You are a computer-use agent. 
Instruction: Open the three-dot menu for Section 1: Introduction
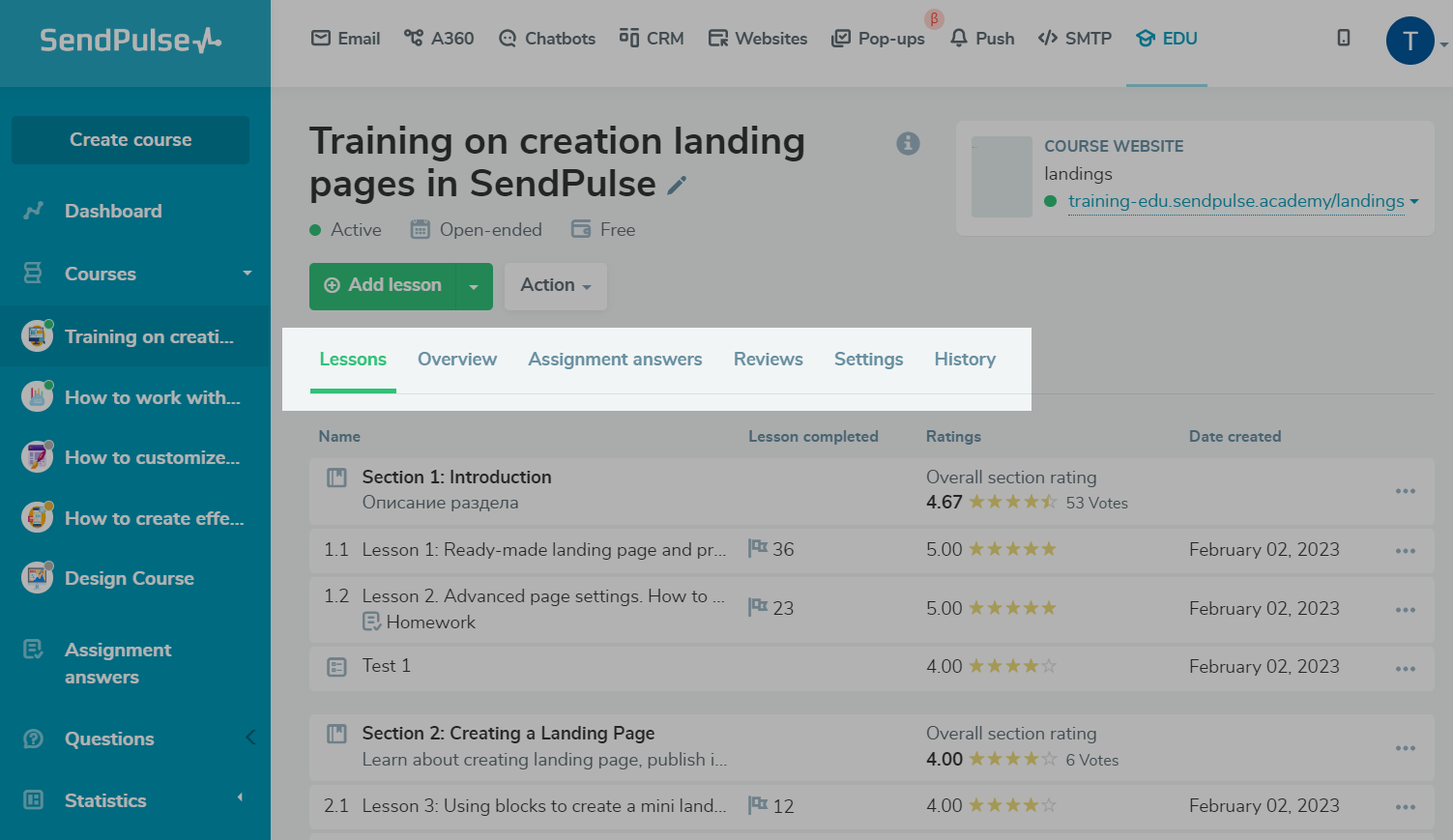(1405, 491)
